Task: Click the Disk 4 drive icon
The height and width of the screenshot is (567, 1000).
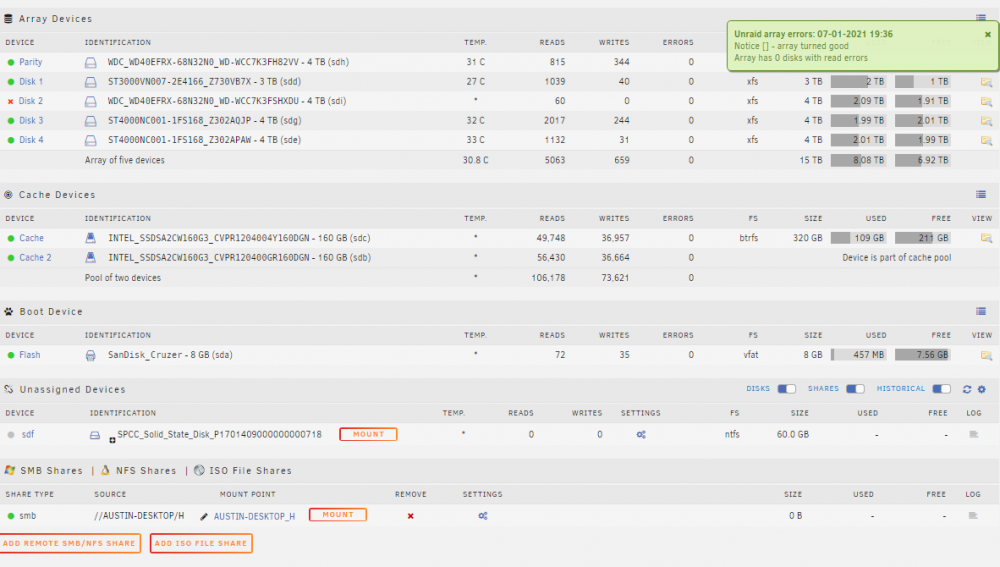Action: [x=91, y=140]
